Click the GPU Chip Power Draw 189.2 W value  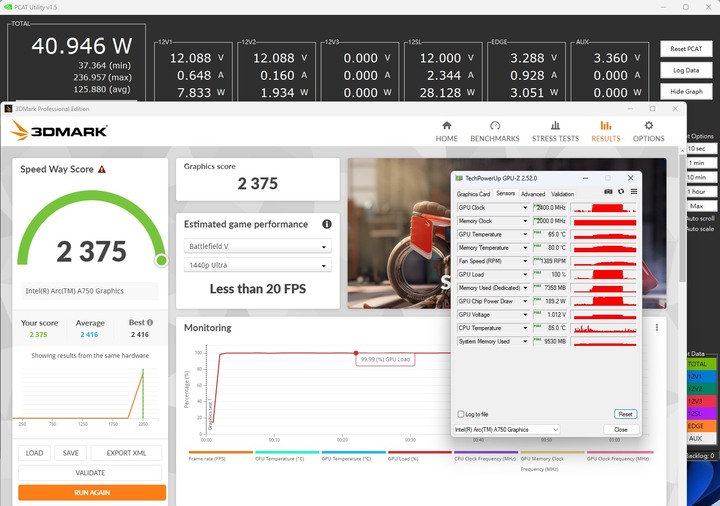pos(550,301)
